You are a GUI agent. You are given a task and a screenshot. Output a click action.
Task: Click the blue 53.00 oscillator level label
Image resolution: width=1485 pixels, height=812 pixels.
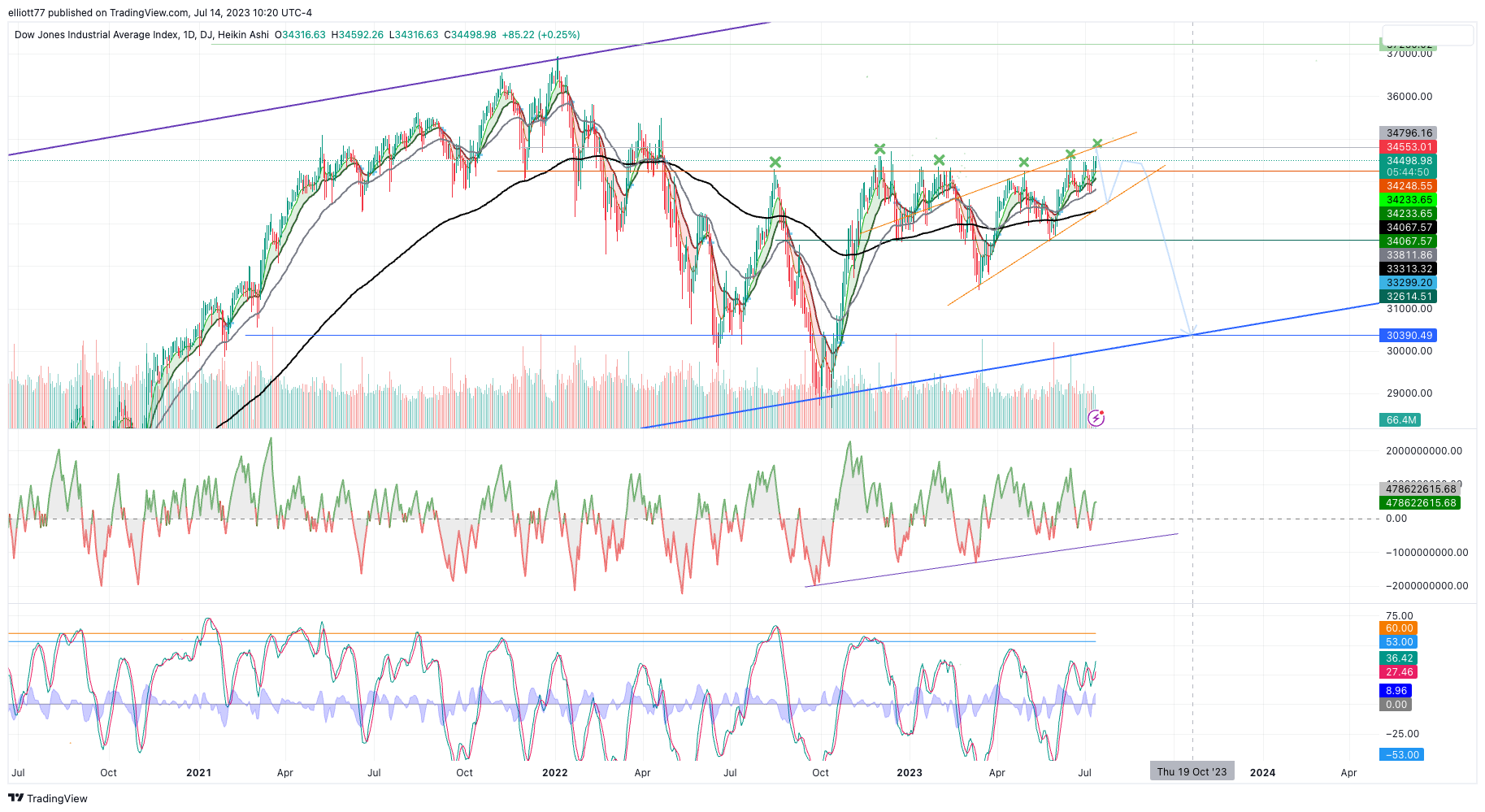coord(1399,642)
